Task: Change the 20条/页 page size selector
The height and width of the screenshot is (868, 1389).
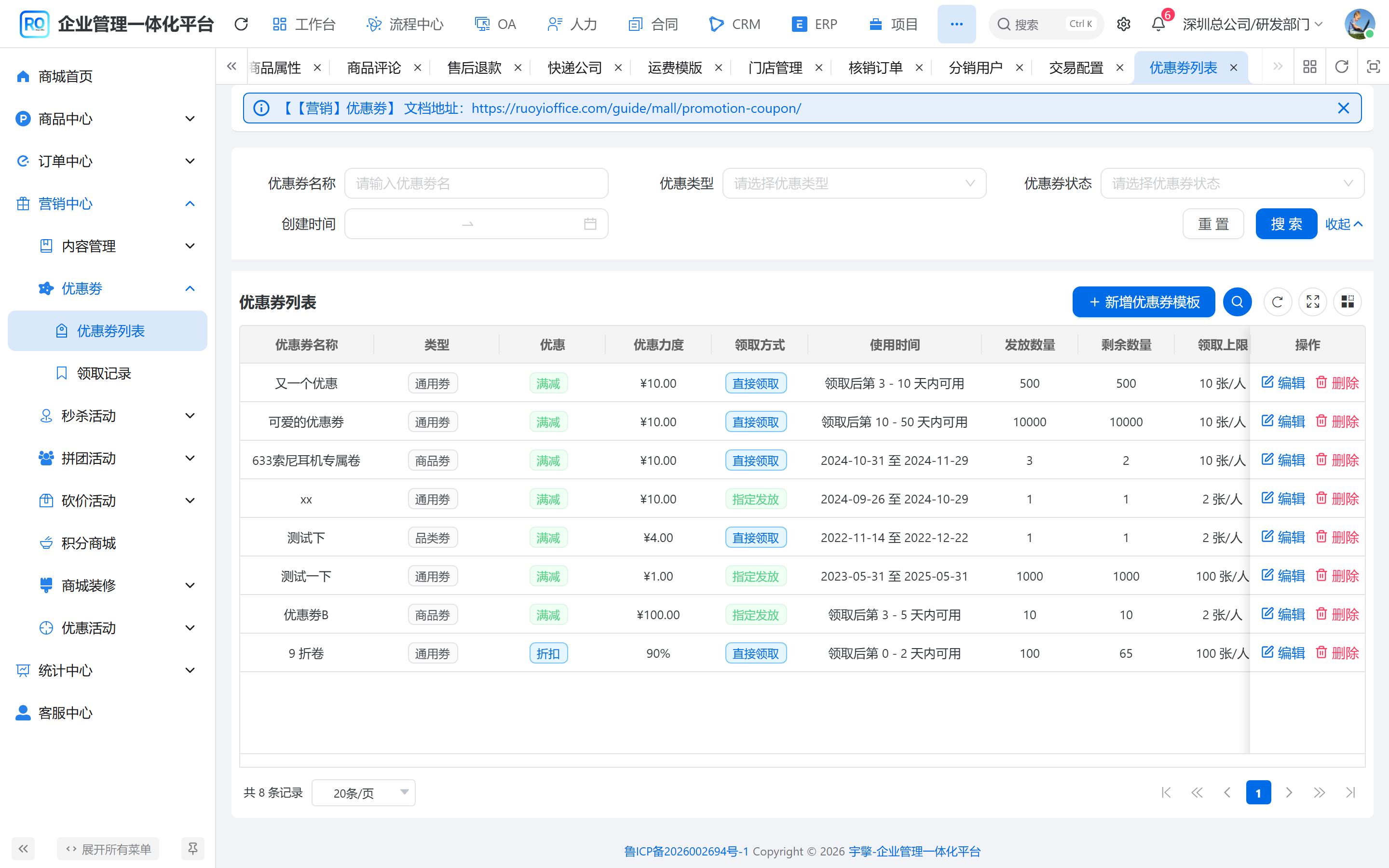Action: [363, 793]
